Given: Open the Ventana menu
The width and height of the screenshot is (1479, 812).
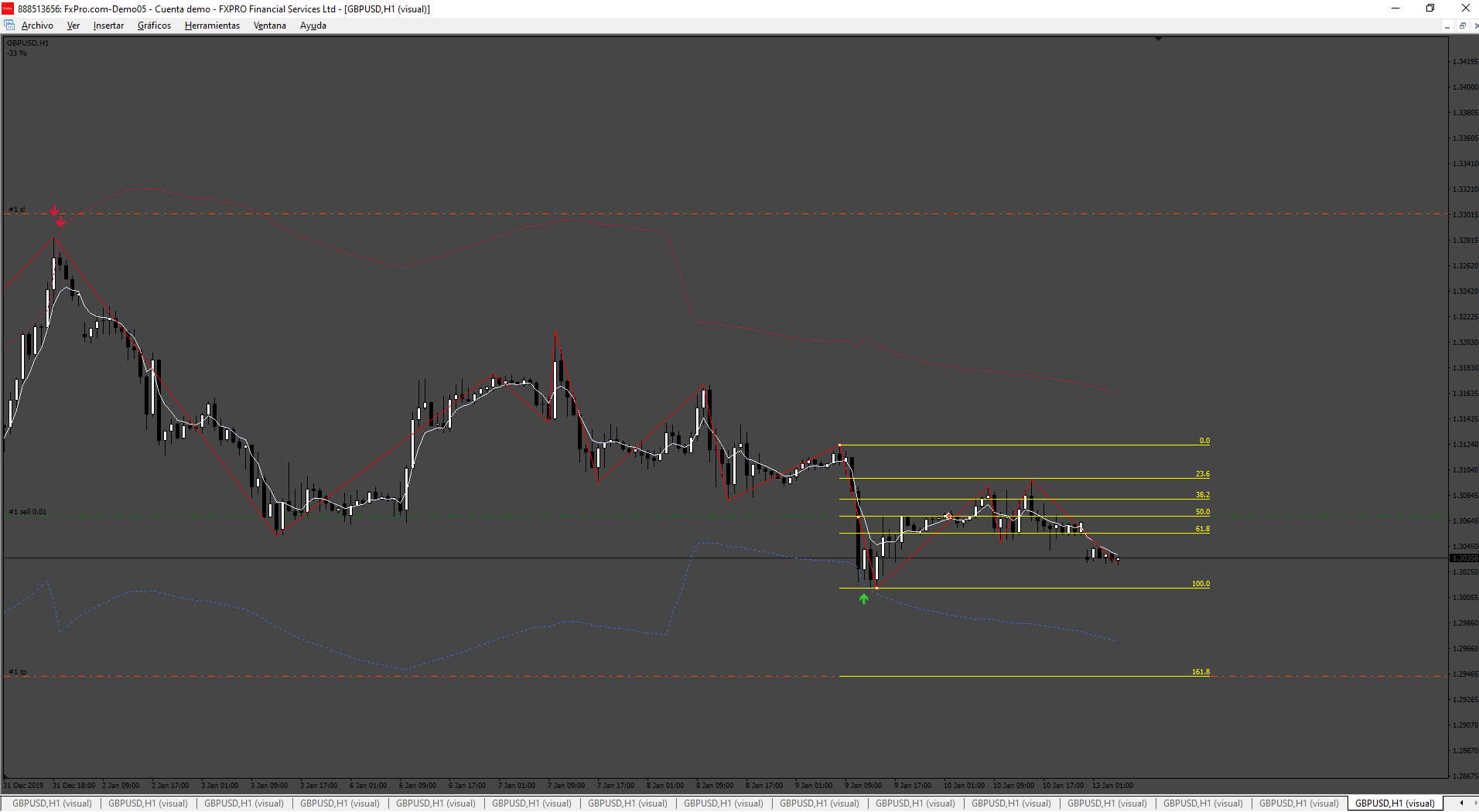Looking at the screenshot, I should [269, 26].
